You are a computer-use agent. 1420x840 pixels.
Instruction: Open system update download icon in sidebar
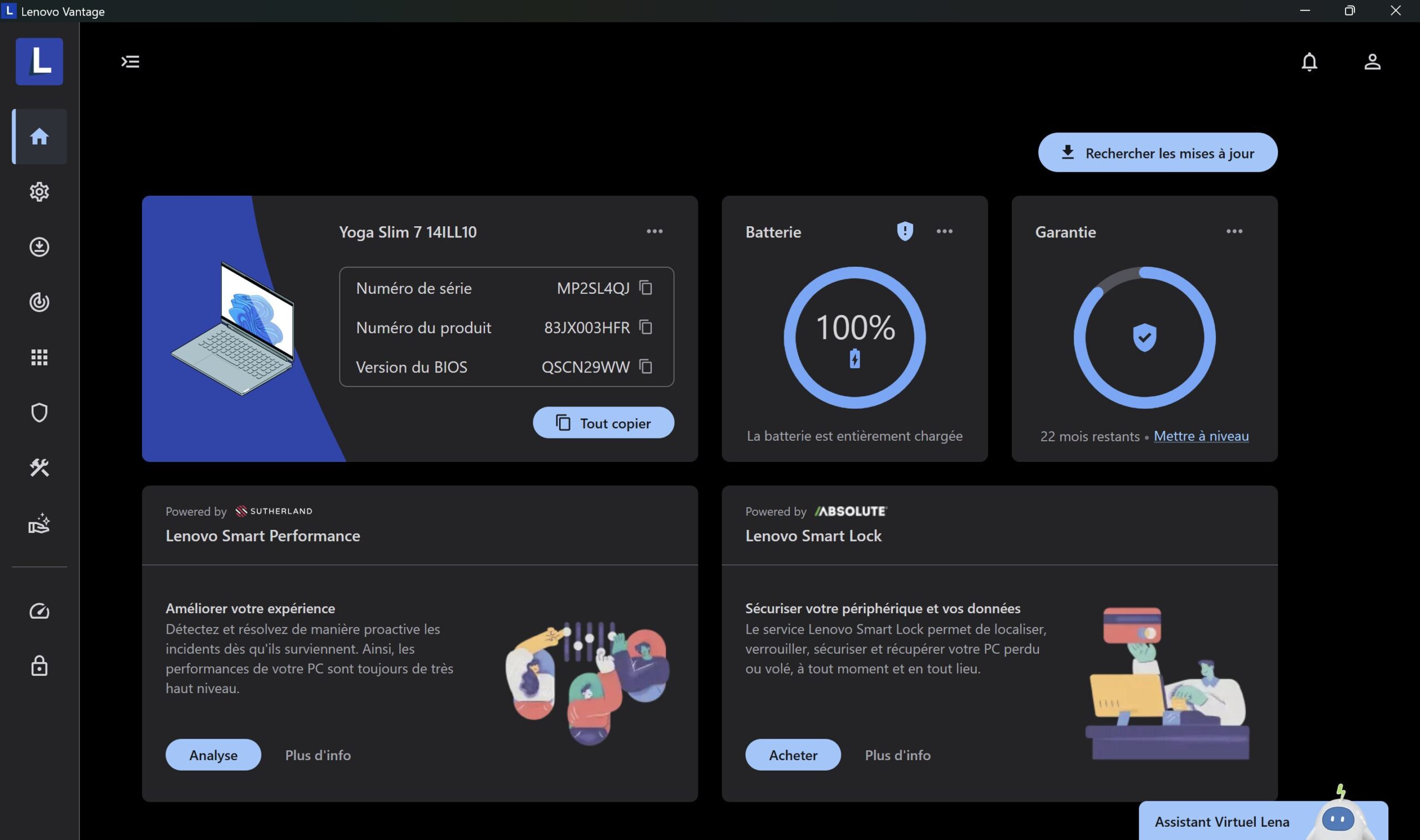coord(39,247)
